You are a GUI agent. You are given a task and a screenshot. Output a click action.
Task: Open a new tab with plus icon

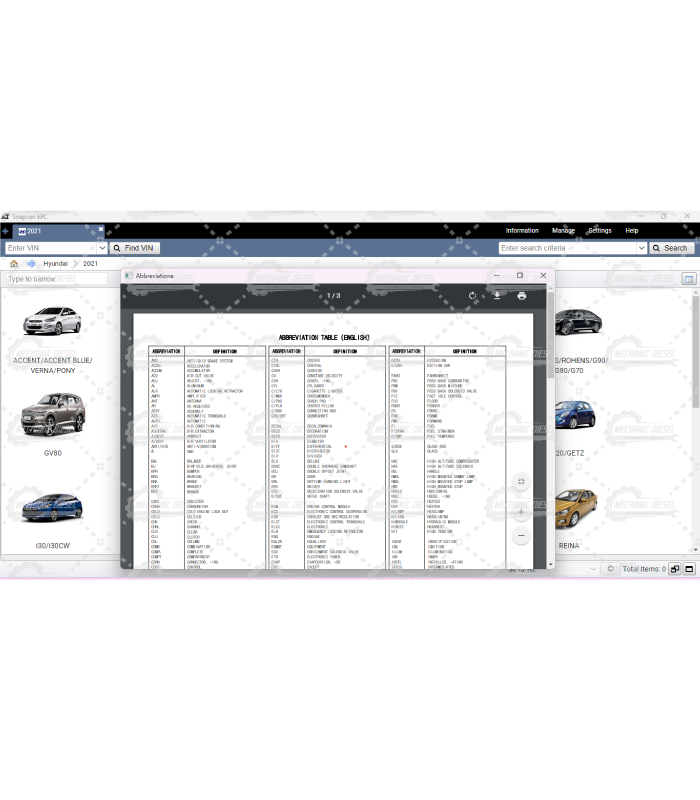coord(5,231)
